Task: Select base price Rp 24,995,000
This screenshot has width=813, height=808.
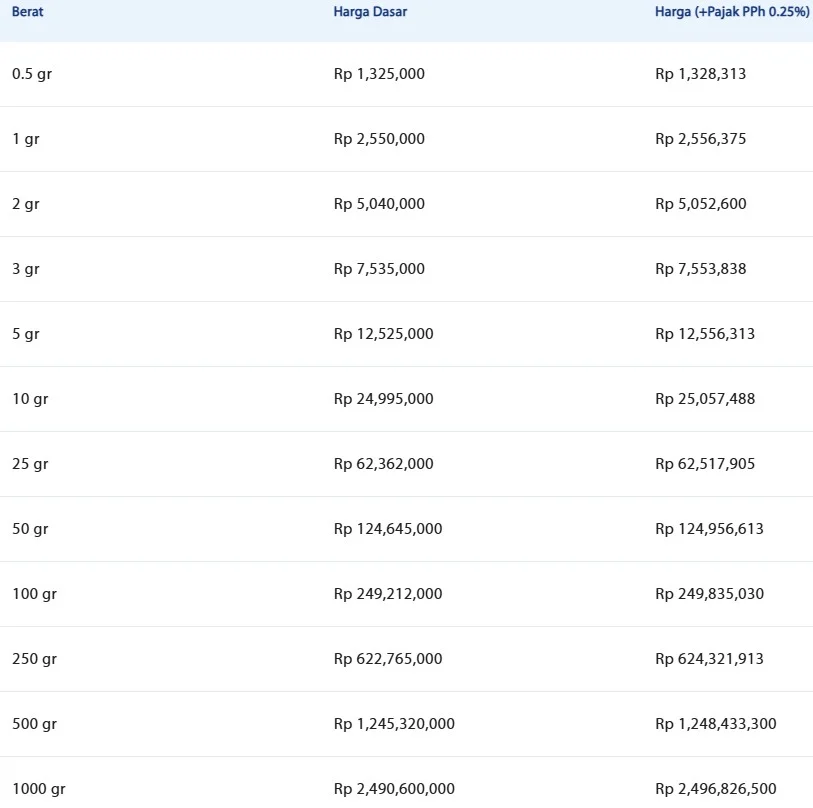Action: point(383,399)
